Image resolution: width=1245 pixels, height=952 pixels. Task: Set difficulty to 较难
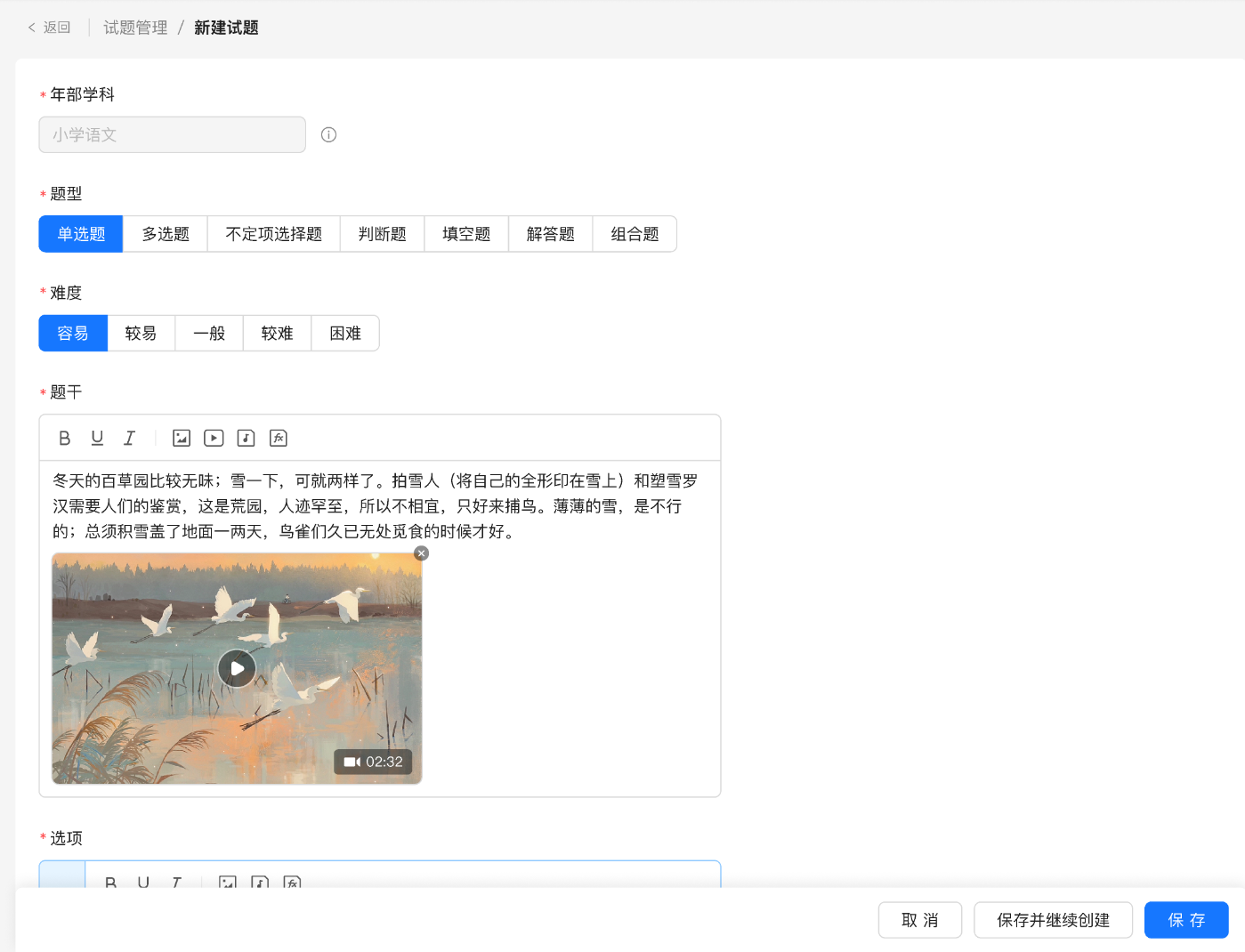(277, 333)
